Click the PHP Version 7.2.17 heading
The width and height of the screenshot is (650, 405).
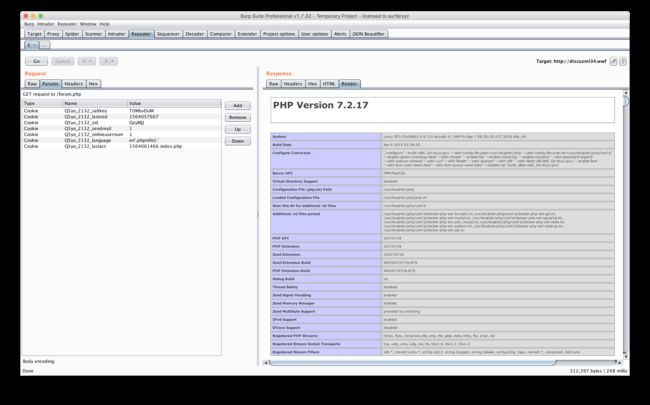tap(320, 105)
